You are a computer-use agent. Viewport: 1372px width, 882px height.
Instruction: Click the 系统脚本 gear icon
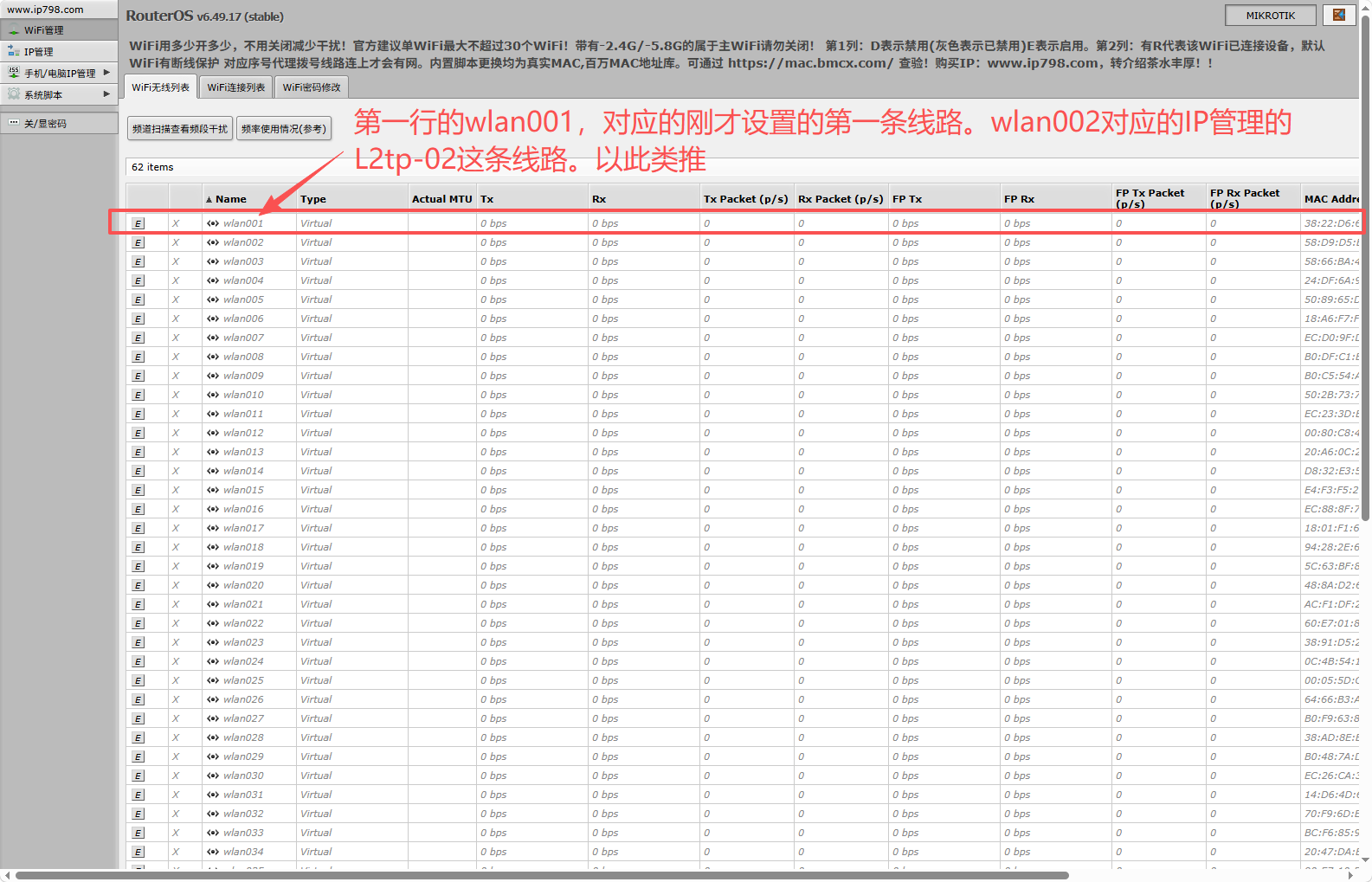(x=14, y=94)
